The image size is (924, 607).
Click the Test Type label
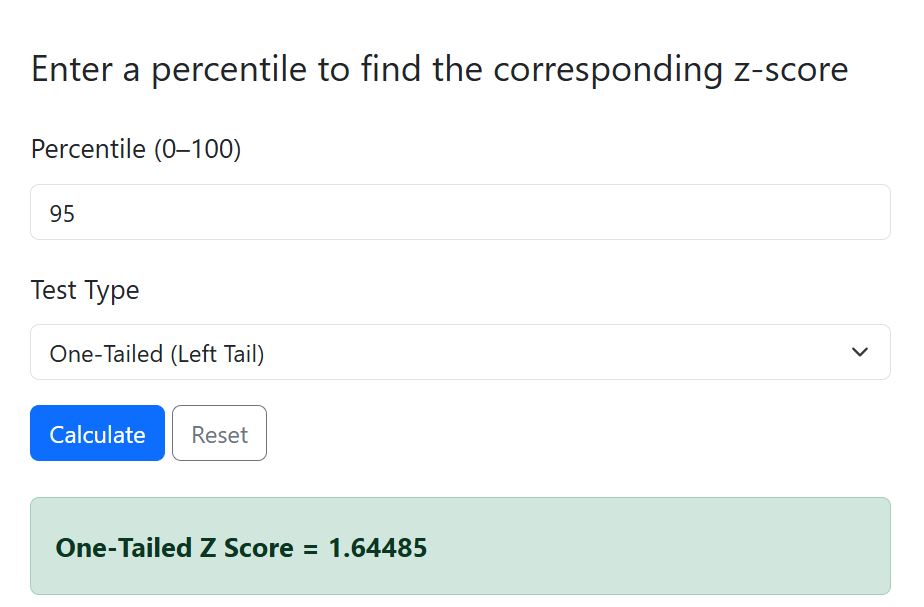click(84, 290)
